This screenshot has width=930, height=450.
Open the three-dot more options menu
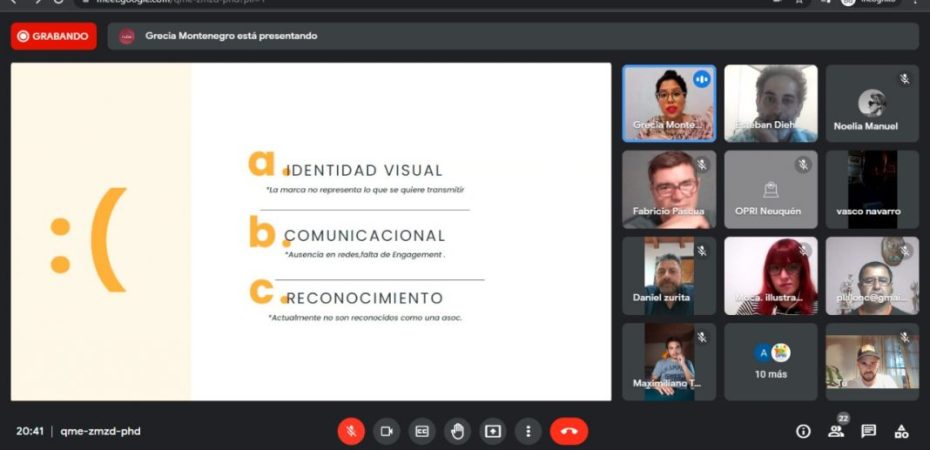click(x=528, y=431)
